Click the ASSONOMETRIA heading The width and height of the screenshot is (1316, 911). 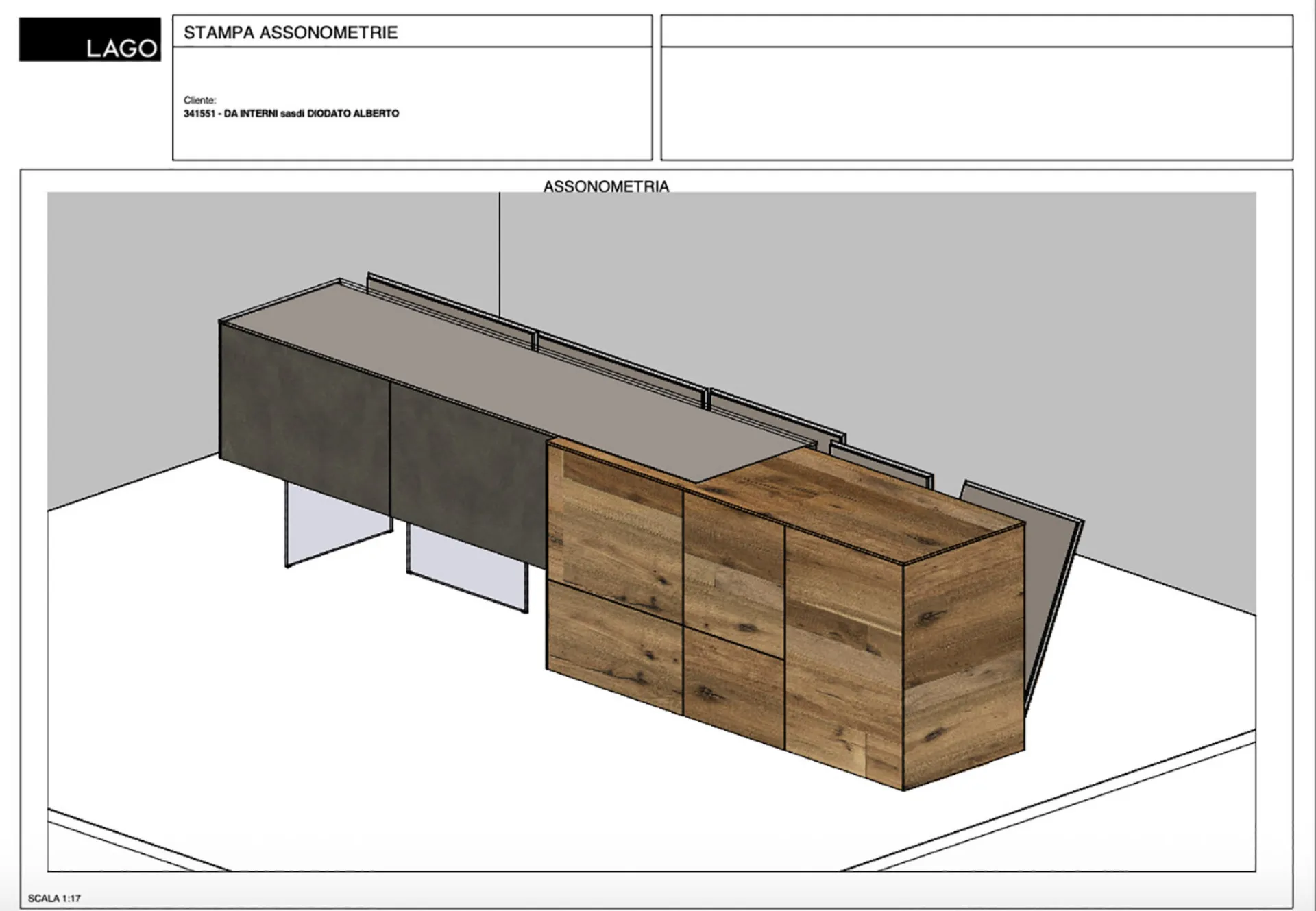pos(606,186)
